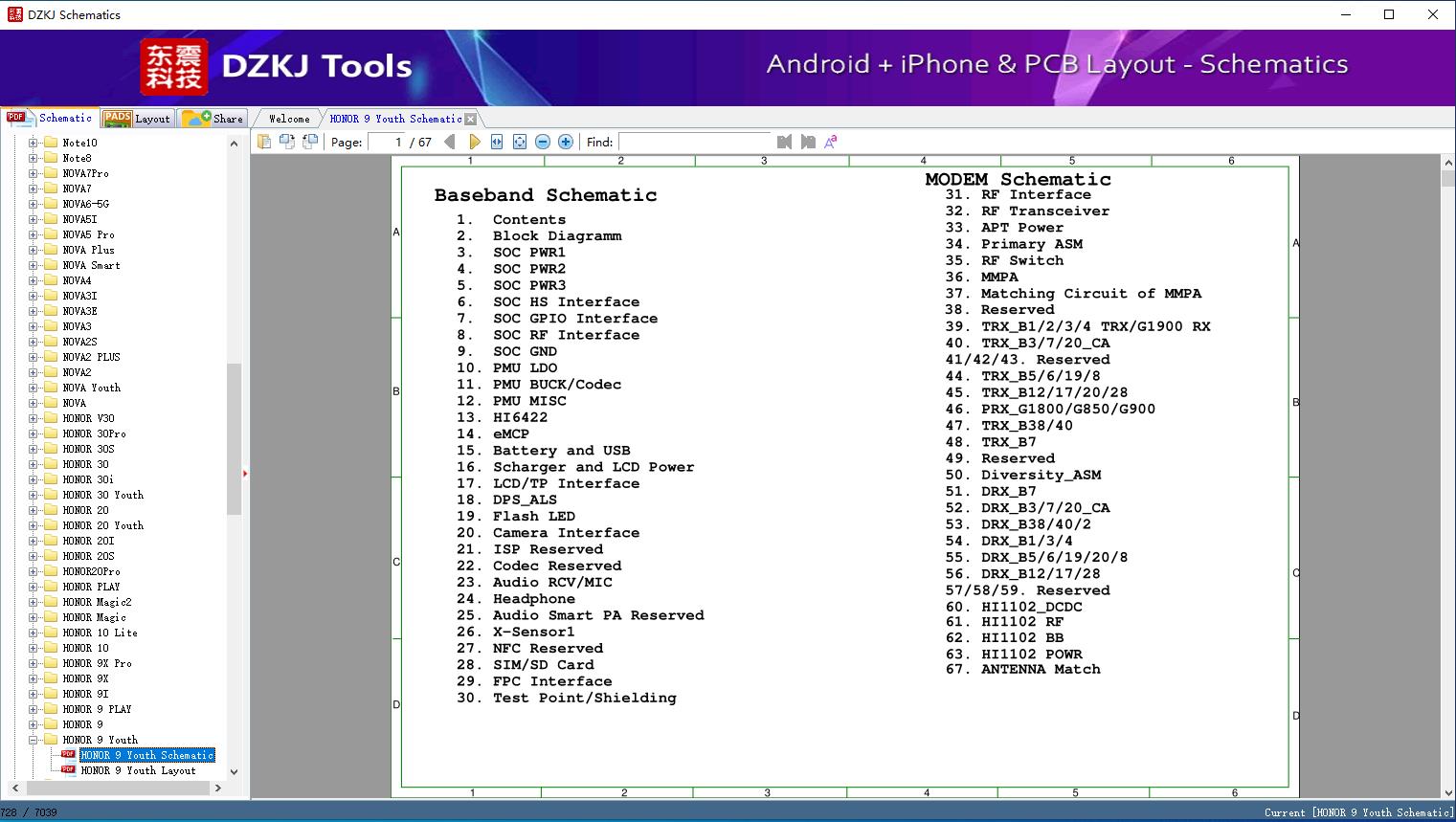Click the HONOR 20 folder icon
Screen dimensions: 1456x822
click(51, 510)
